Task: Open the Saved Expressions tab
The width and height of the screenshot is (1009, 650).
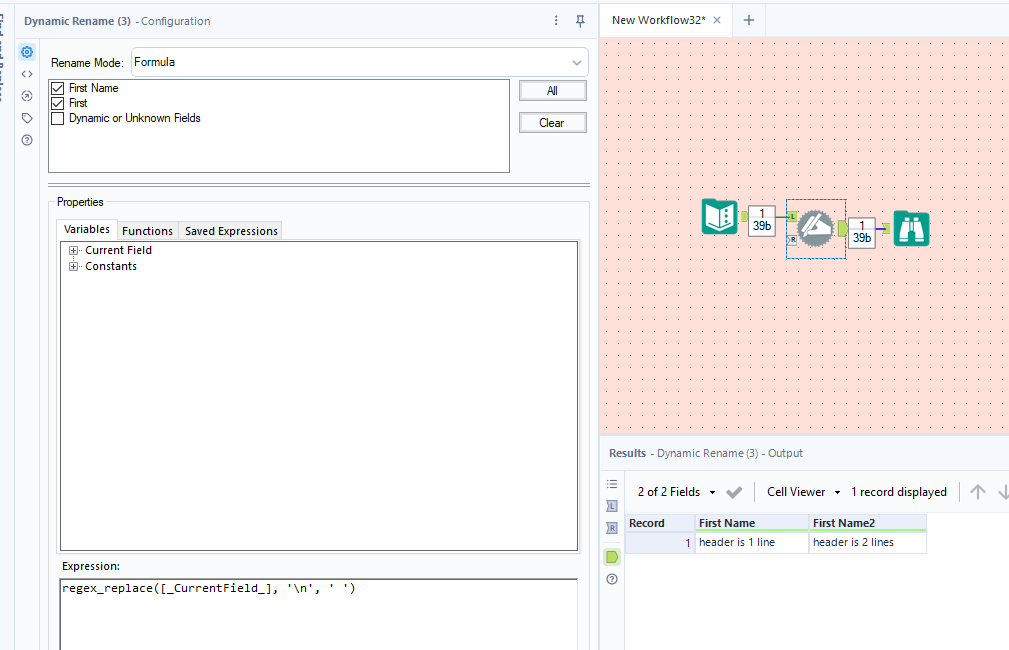Action: 229,230
